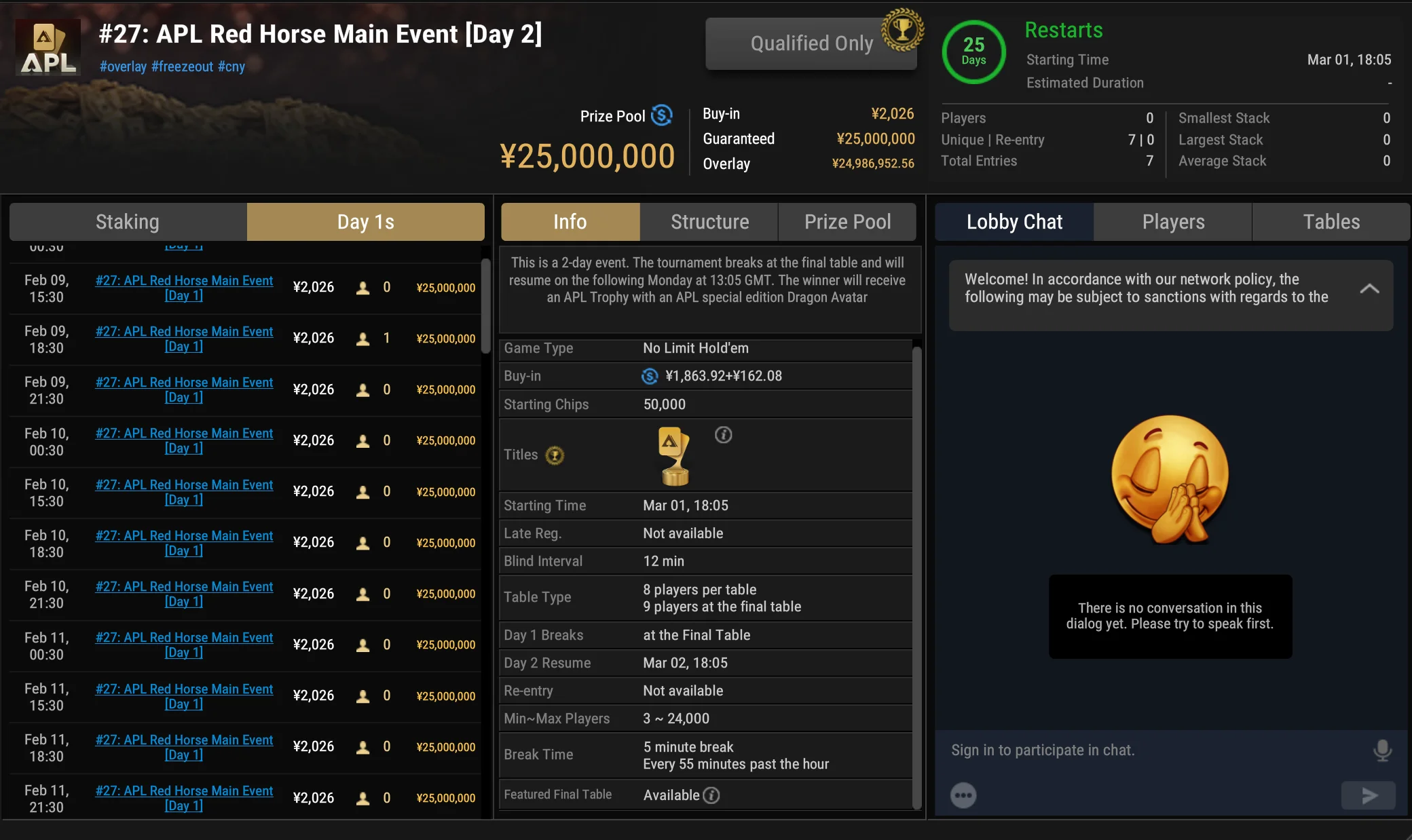Open the Prize Pool tab
Viewport: 1412px width, 840px height.
point(847,222)
